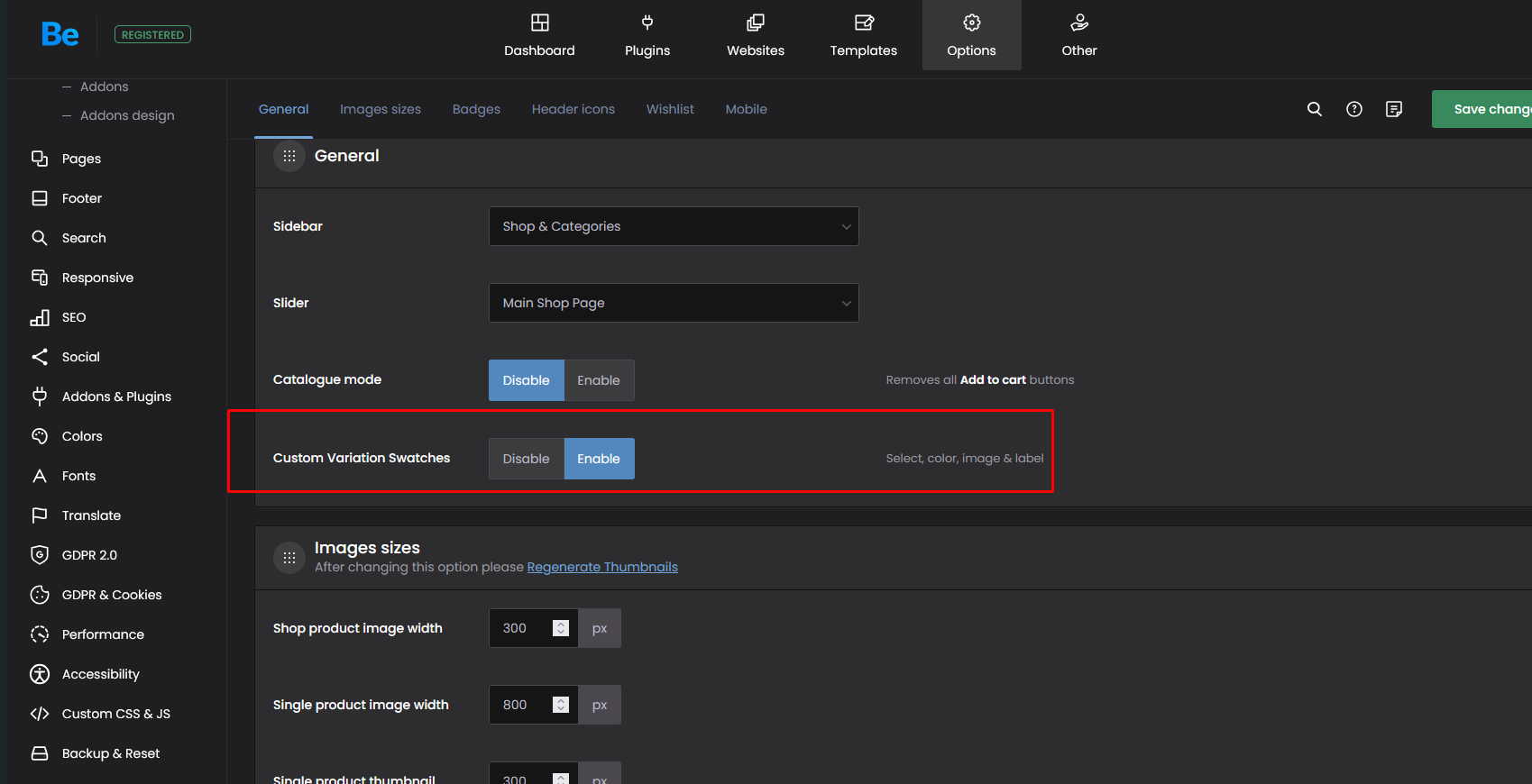Switch to the General tab
1532x784 pixels.
(x=283, y=109)
